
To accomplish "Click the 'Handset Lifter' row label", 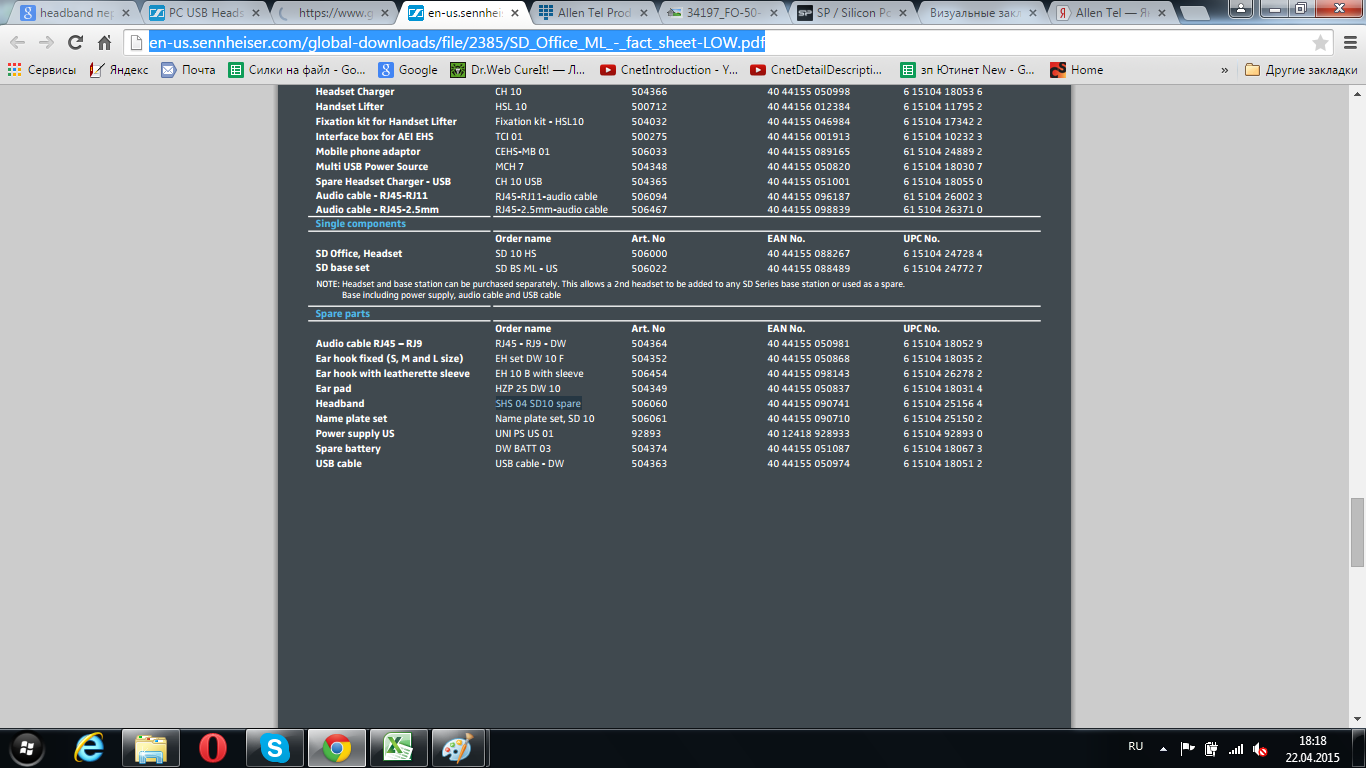I will point(350,107).
